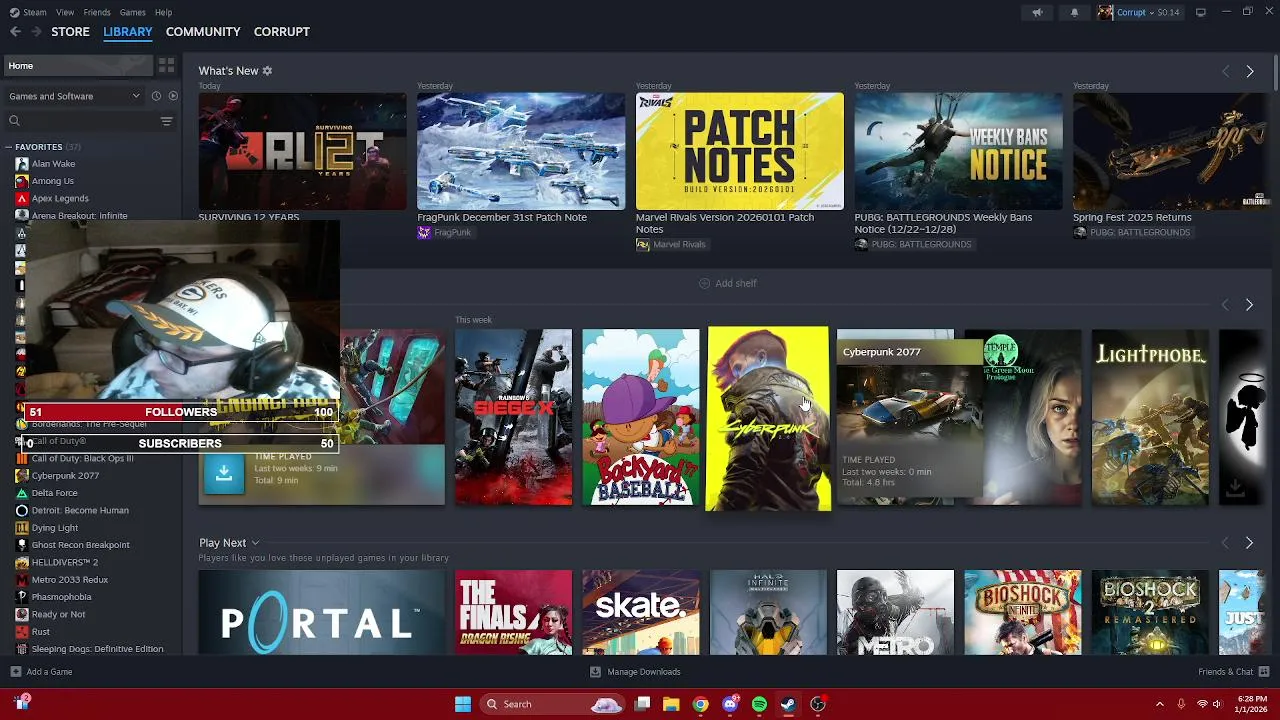Open Manage Downloads

coord(635,672)
